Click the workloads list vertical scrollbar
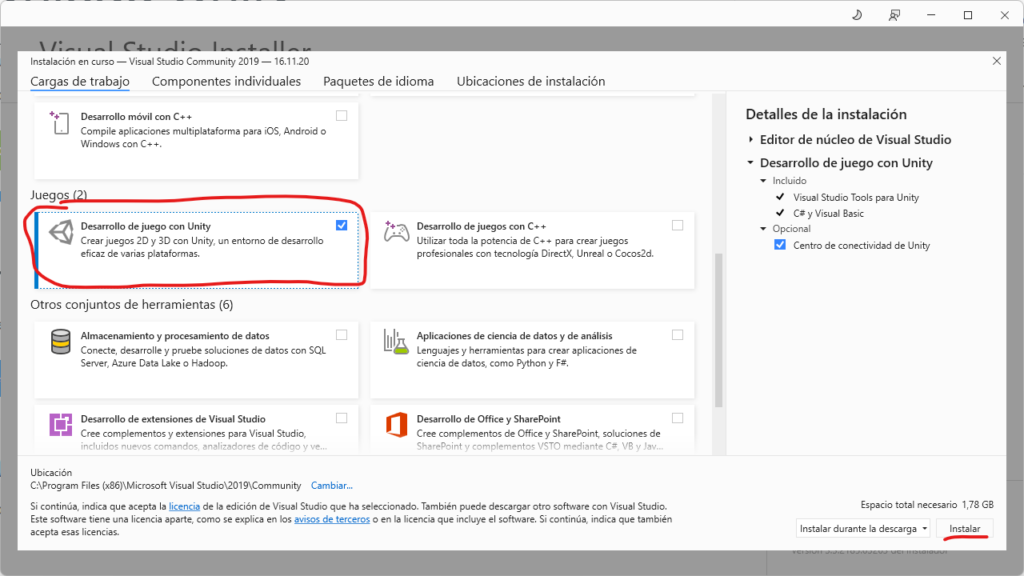Image resolution: width=1024 pixels, height=576 pixels. (718, 330)
